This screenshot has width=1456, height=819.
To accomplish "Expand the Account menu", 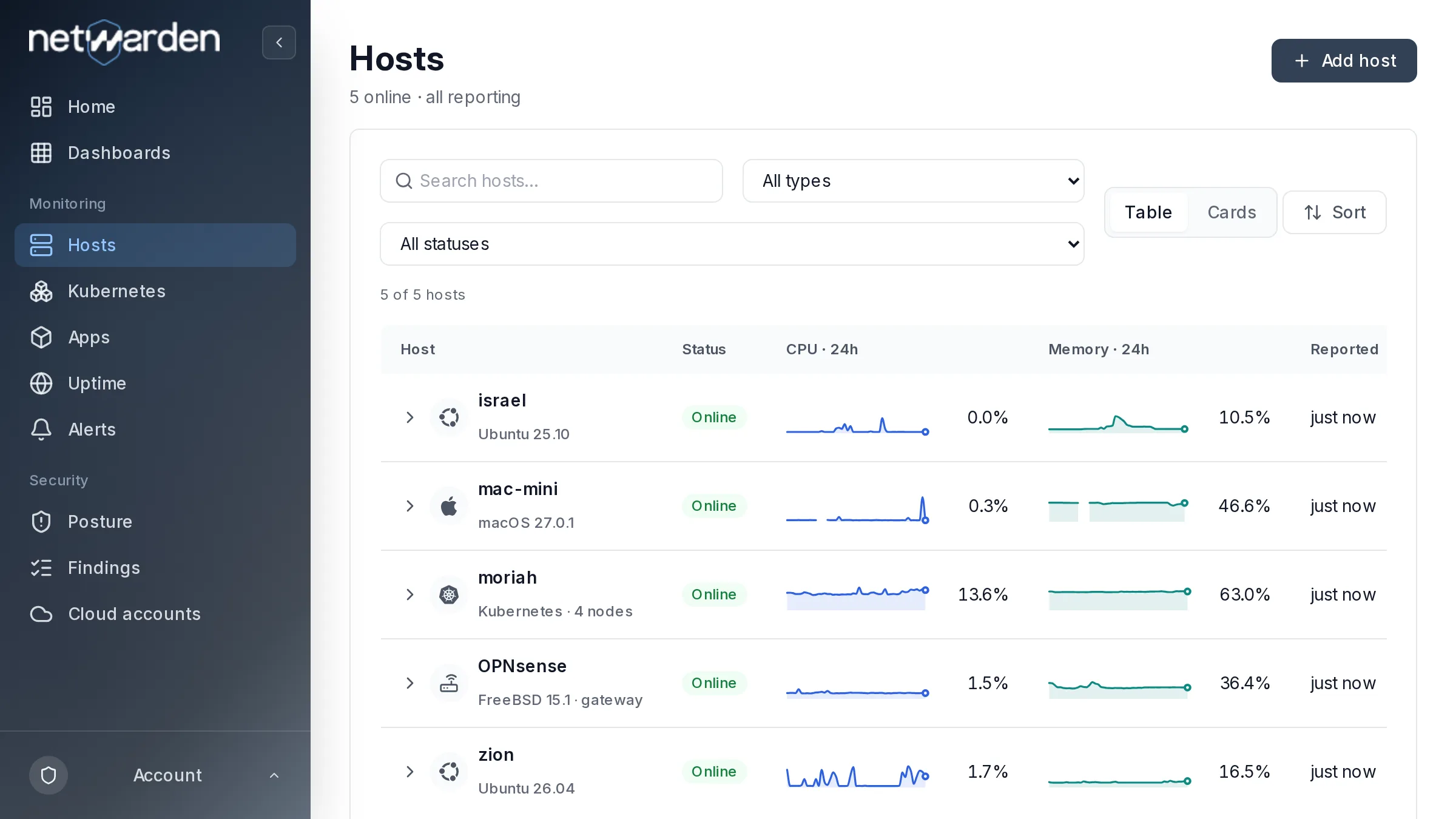I will (x=274, y=775).
